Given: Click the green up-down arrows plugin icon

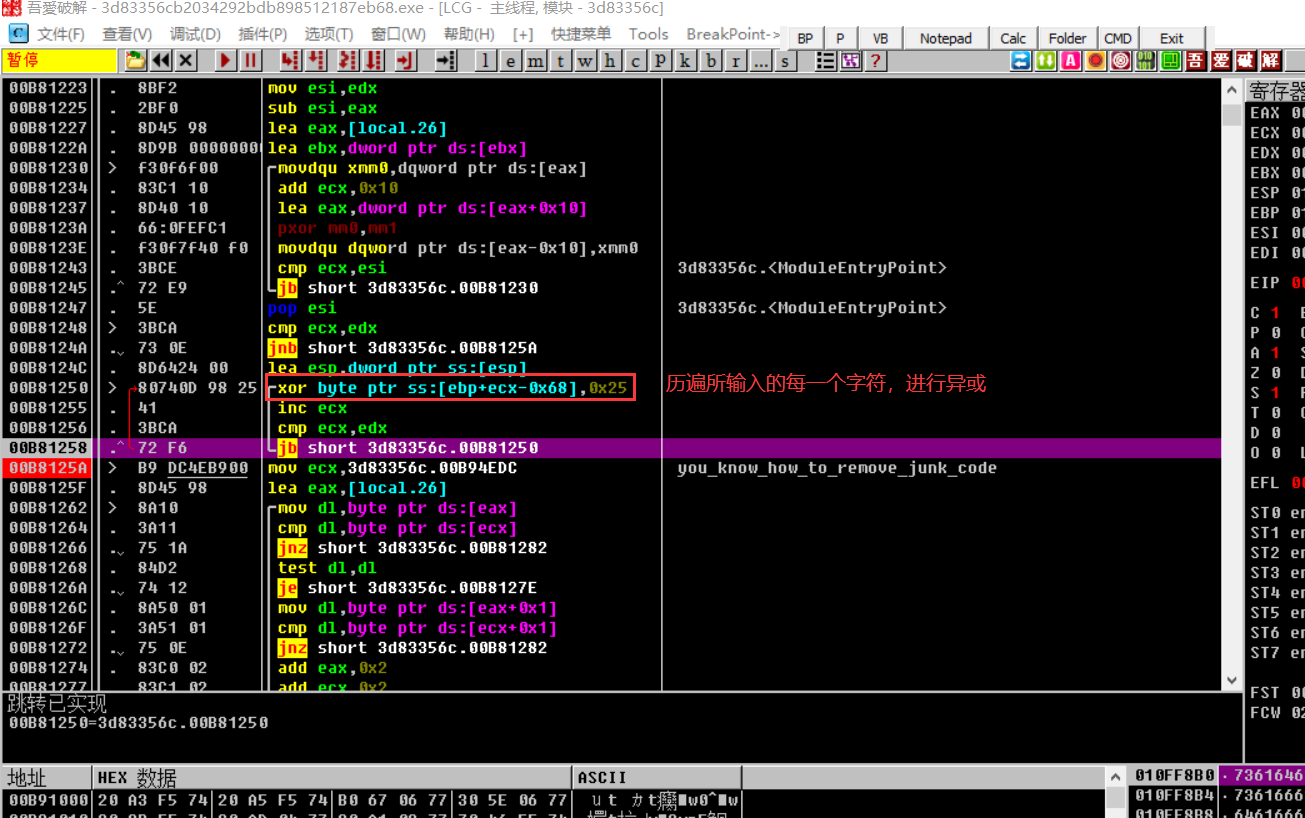Looking at the screenshot, I should tap(1046, 61).
